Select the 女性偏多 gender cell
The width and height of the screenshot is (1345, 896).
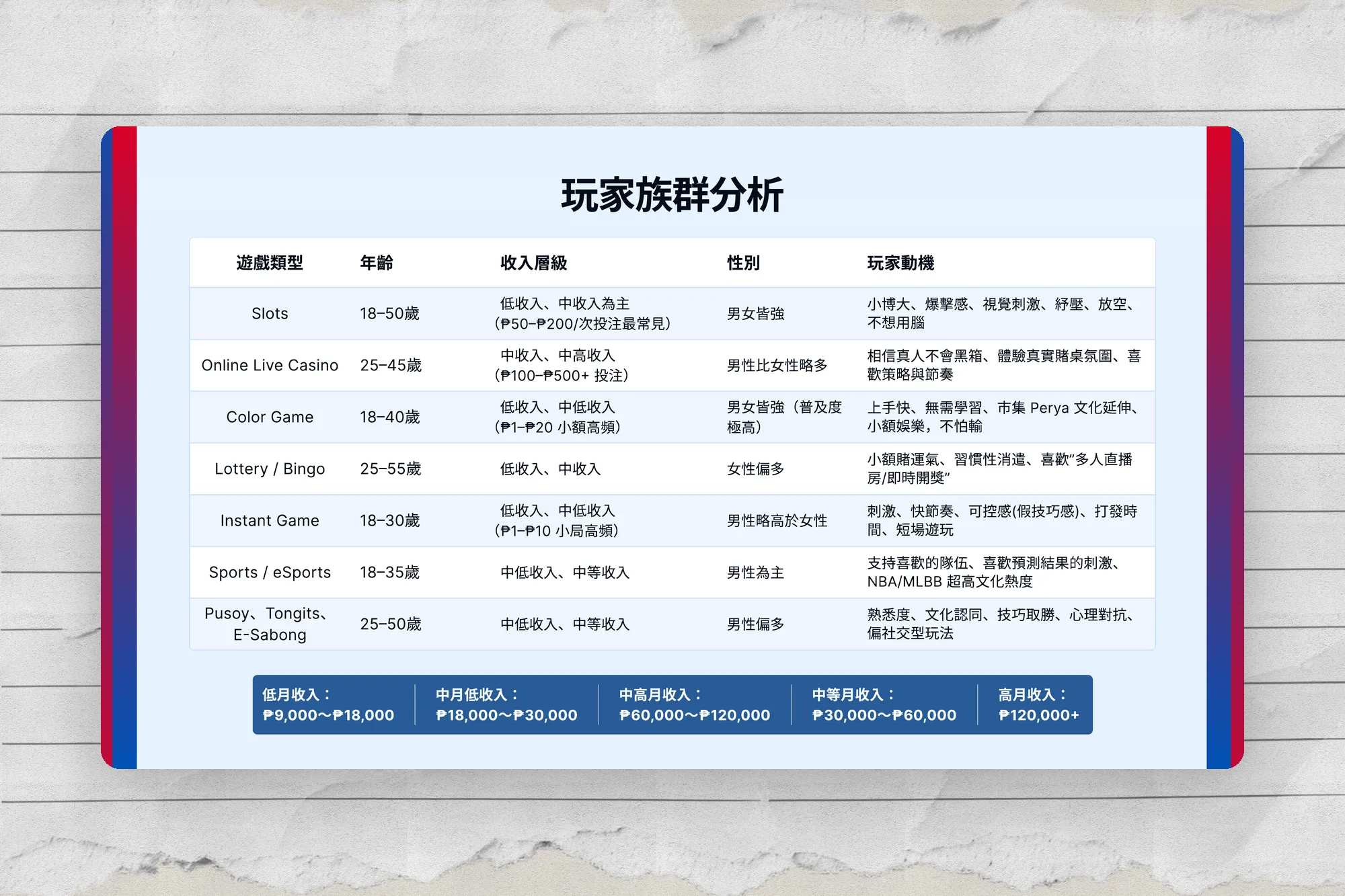tap(755, 469)
